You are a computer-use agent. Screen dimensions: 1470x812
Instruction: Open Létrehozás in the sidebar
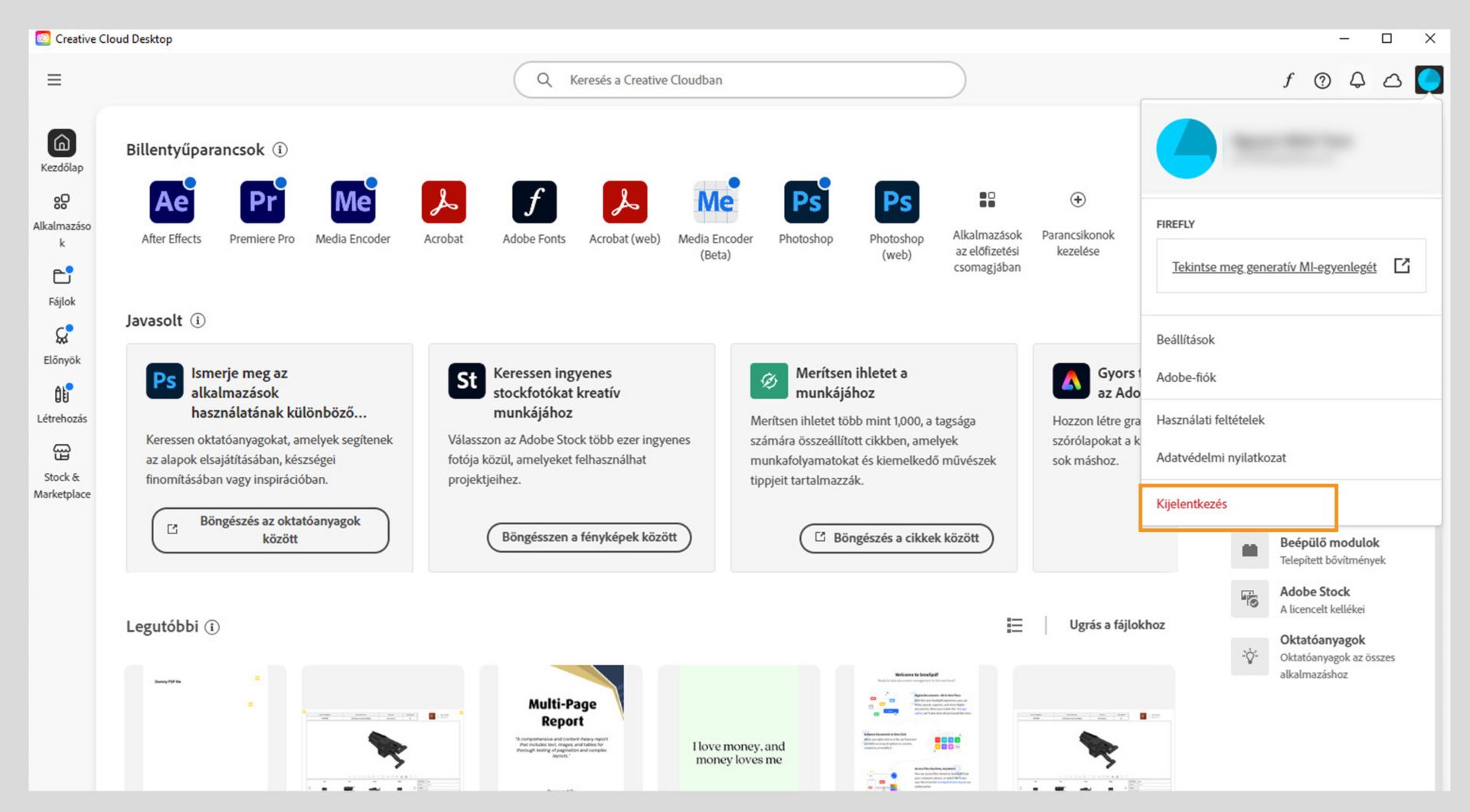(x=62, y=404)
